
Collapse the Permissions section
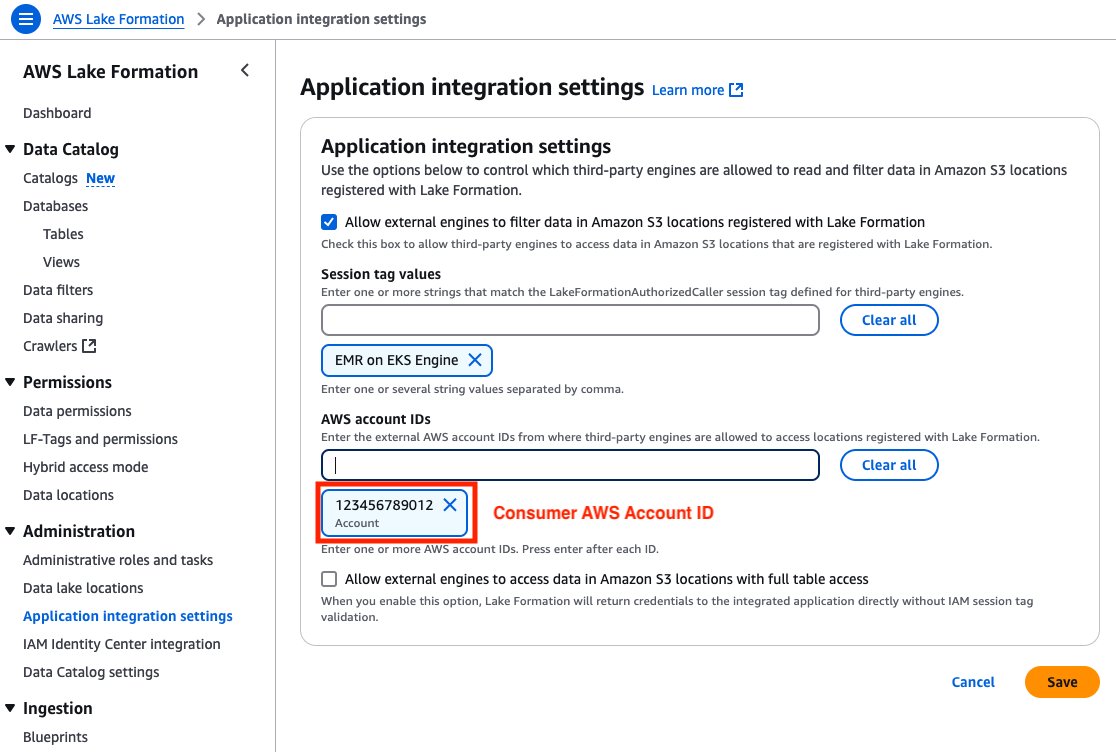click(x=10, y=383)
